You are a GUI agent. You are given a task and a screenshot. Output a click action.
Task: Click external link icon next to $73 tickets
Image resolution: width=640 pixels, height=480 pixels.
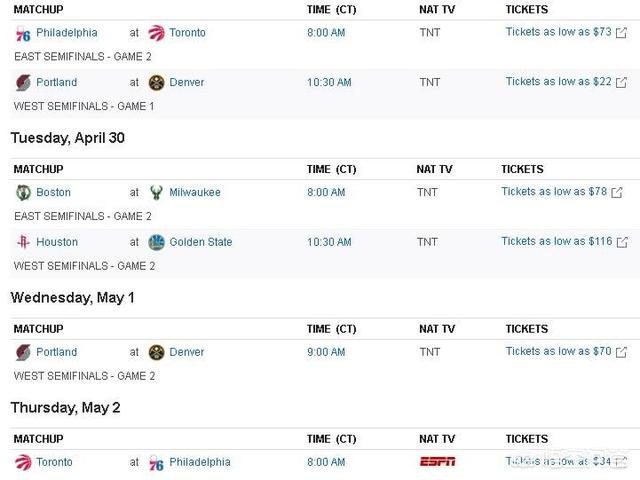point(621,33)
